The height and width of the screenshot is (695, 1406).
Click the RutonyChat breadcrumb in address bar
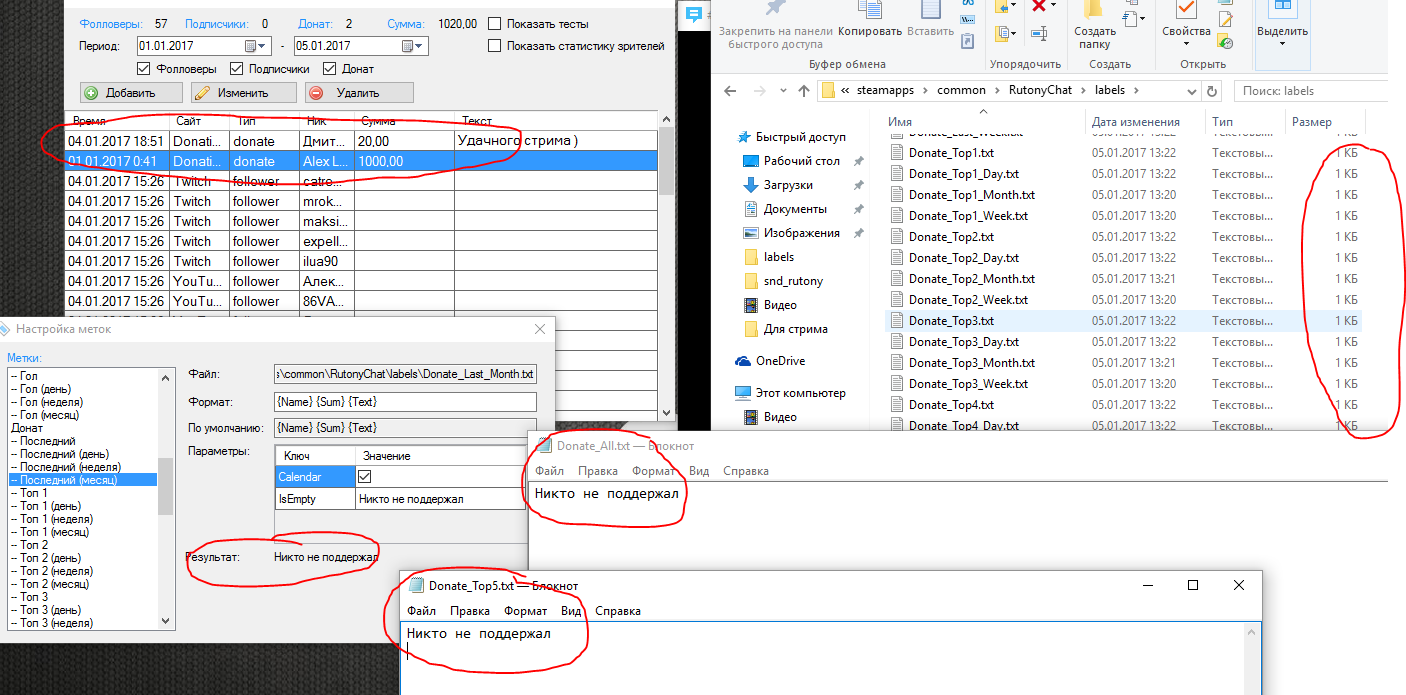(1039, 90)
